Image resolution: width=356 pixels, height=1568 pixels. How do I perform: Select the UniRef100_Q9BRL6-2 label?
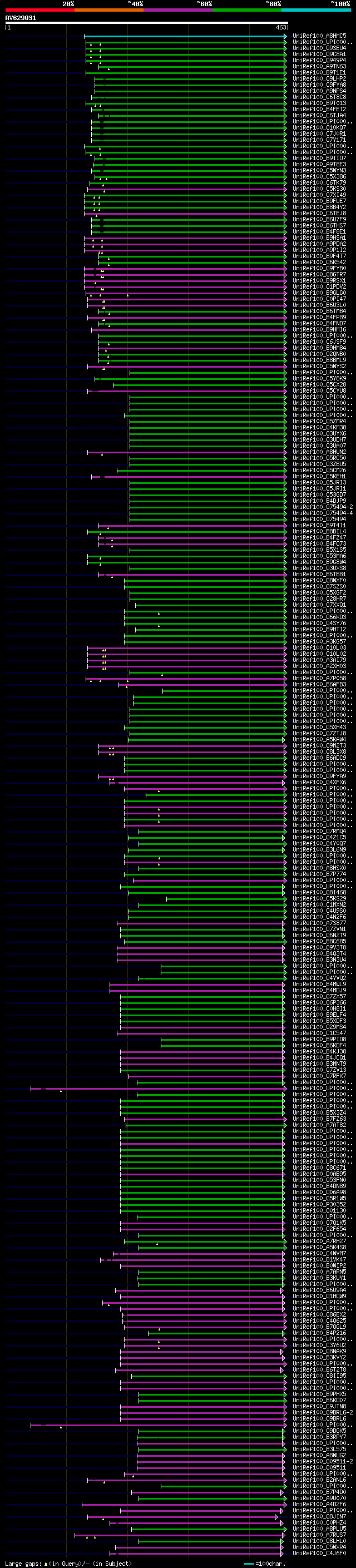323,1412
